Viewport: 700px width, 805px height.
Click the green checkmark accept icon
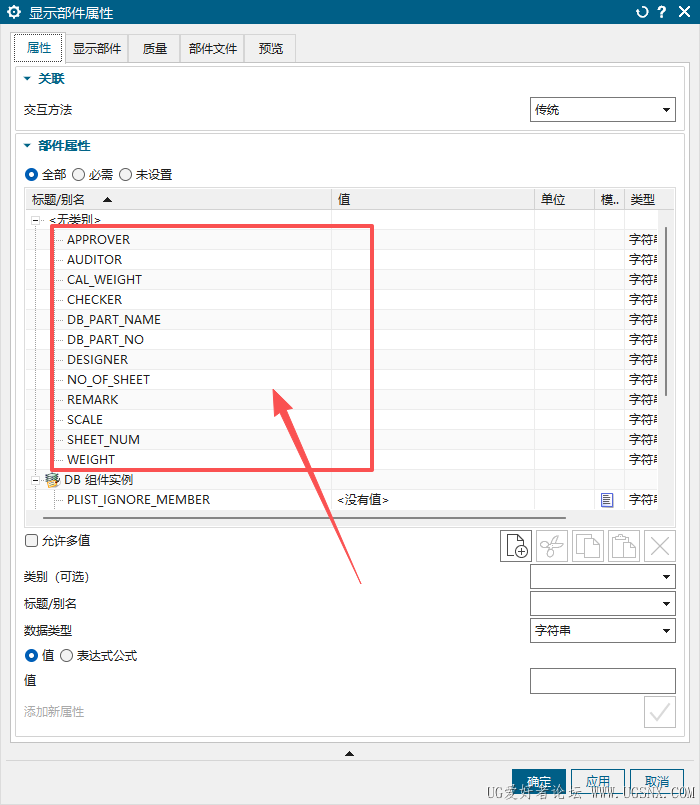659,712
